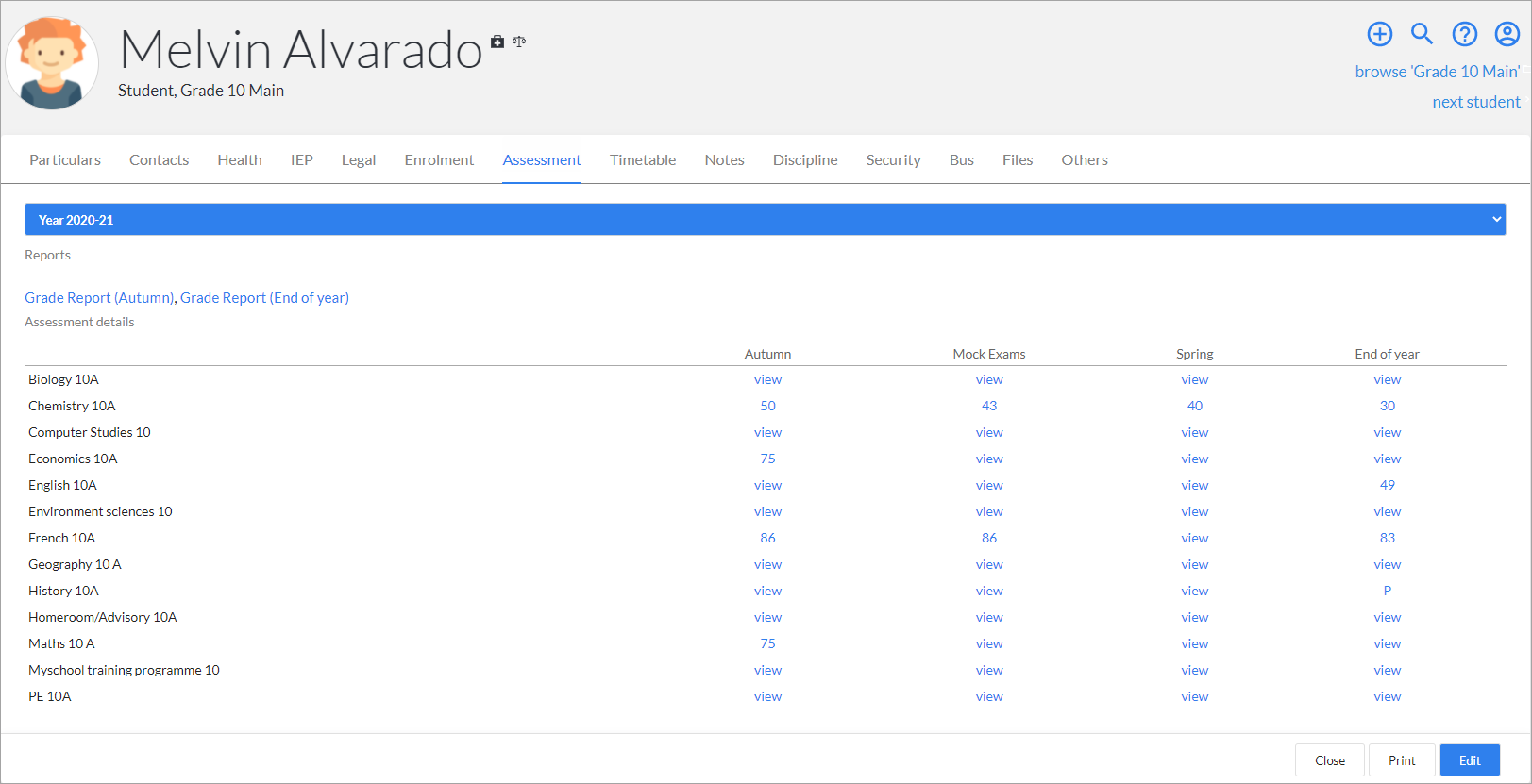View Geography 10 A End of year
Viewport: 1532px width, 784px height.
point(1388,564)
